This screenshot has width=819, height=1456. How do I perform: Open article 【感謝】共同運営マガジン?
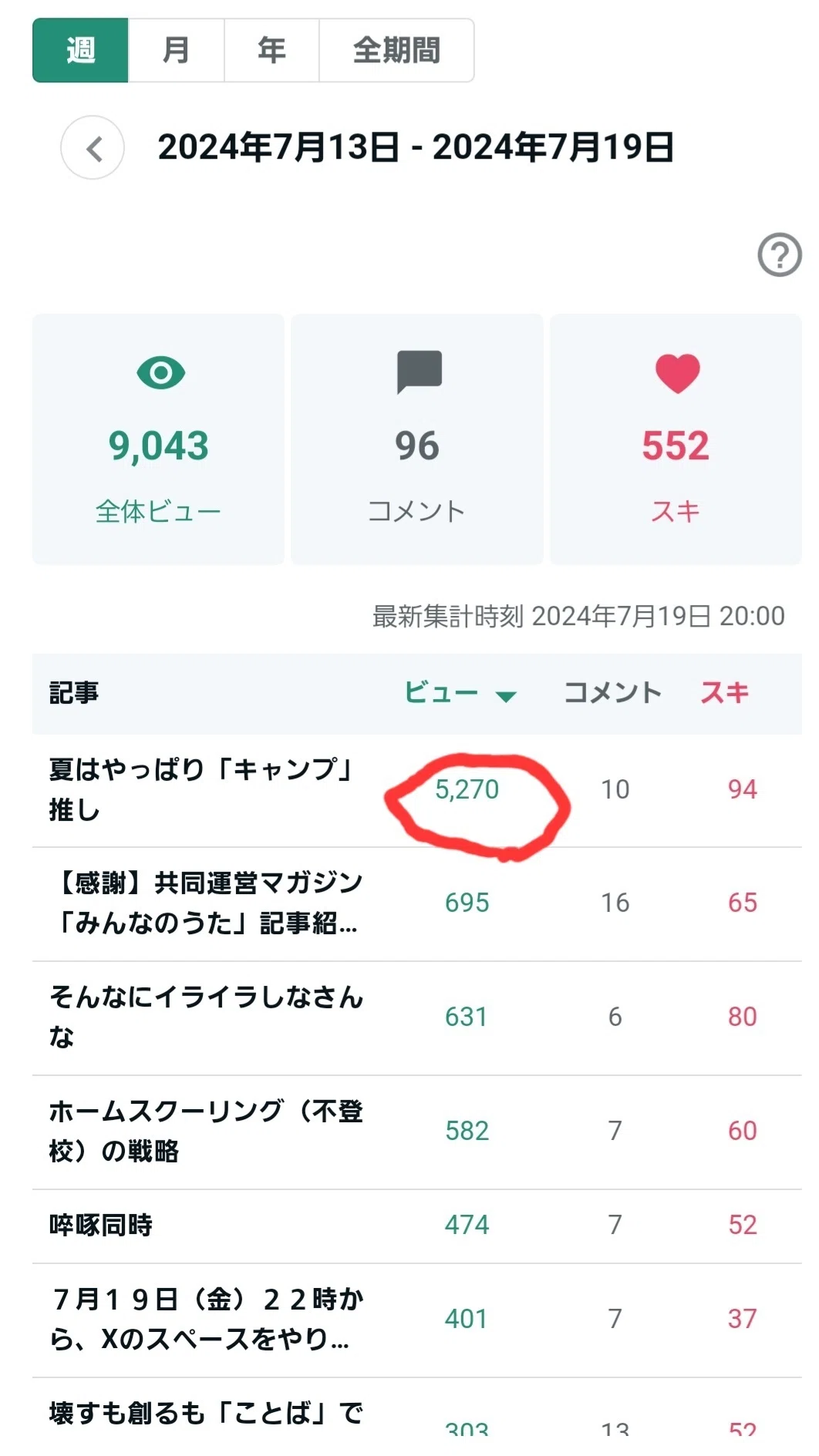tap(206, 903)
